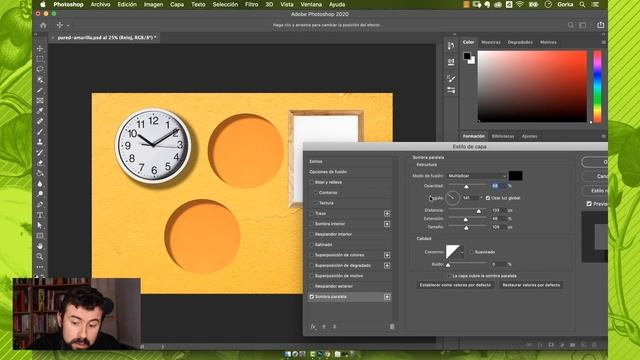Click the Ángulo dial control
The height and width of the screenshot is (360, 640).
click(452, 198)
